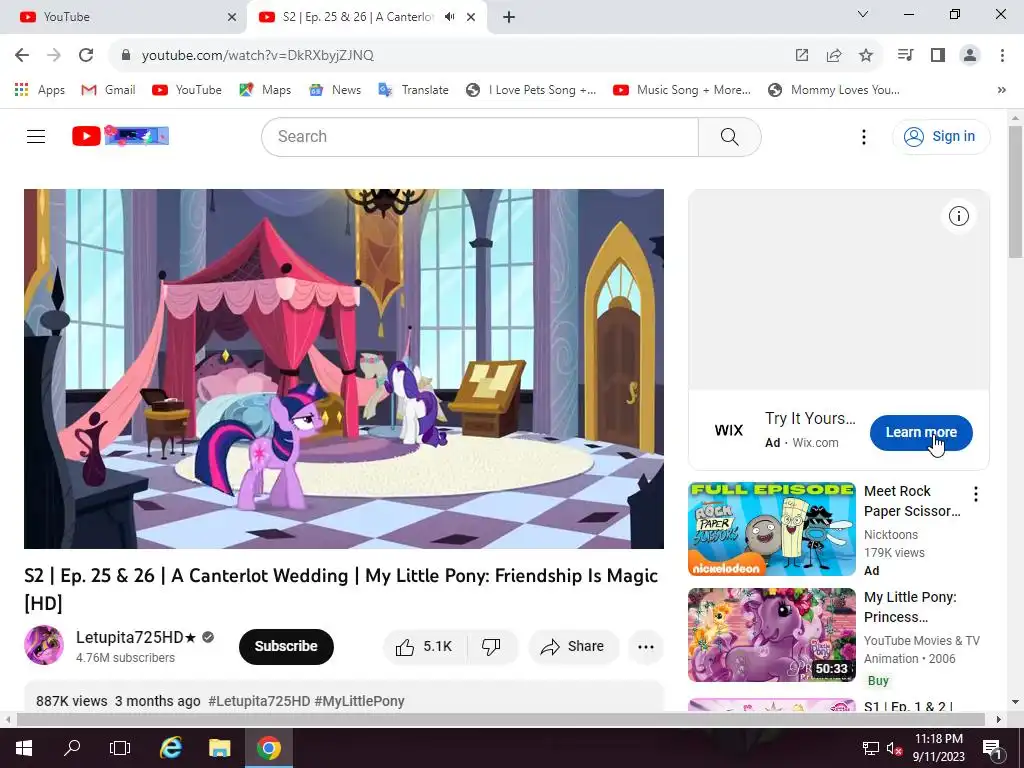Open YouTube settings three-dot menu
This screenshot has height=768, width=1024.
tap(863, 136)
